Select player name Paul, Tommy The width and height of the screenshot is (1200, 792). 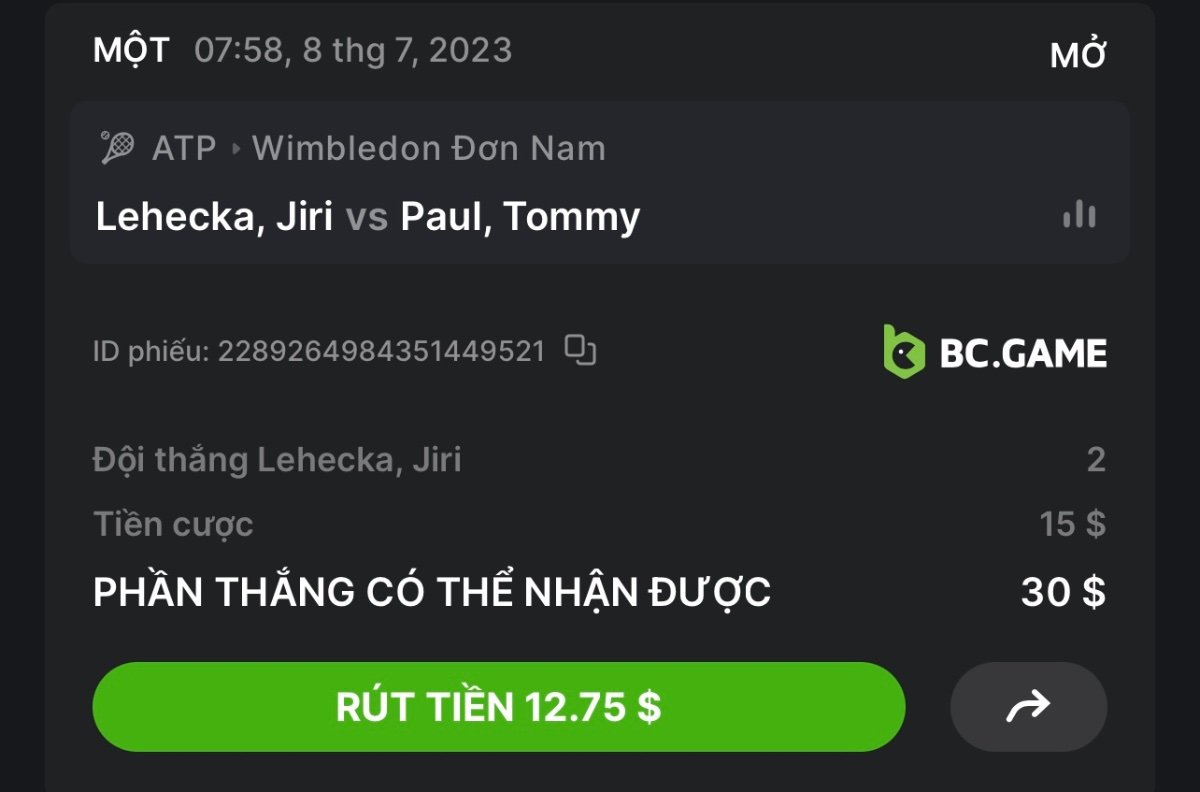(520, 216)
